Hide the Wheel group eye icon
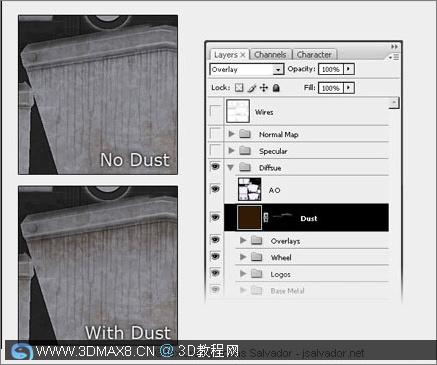 point(215,256)
